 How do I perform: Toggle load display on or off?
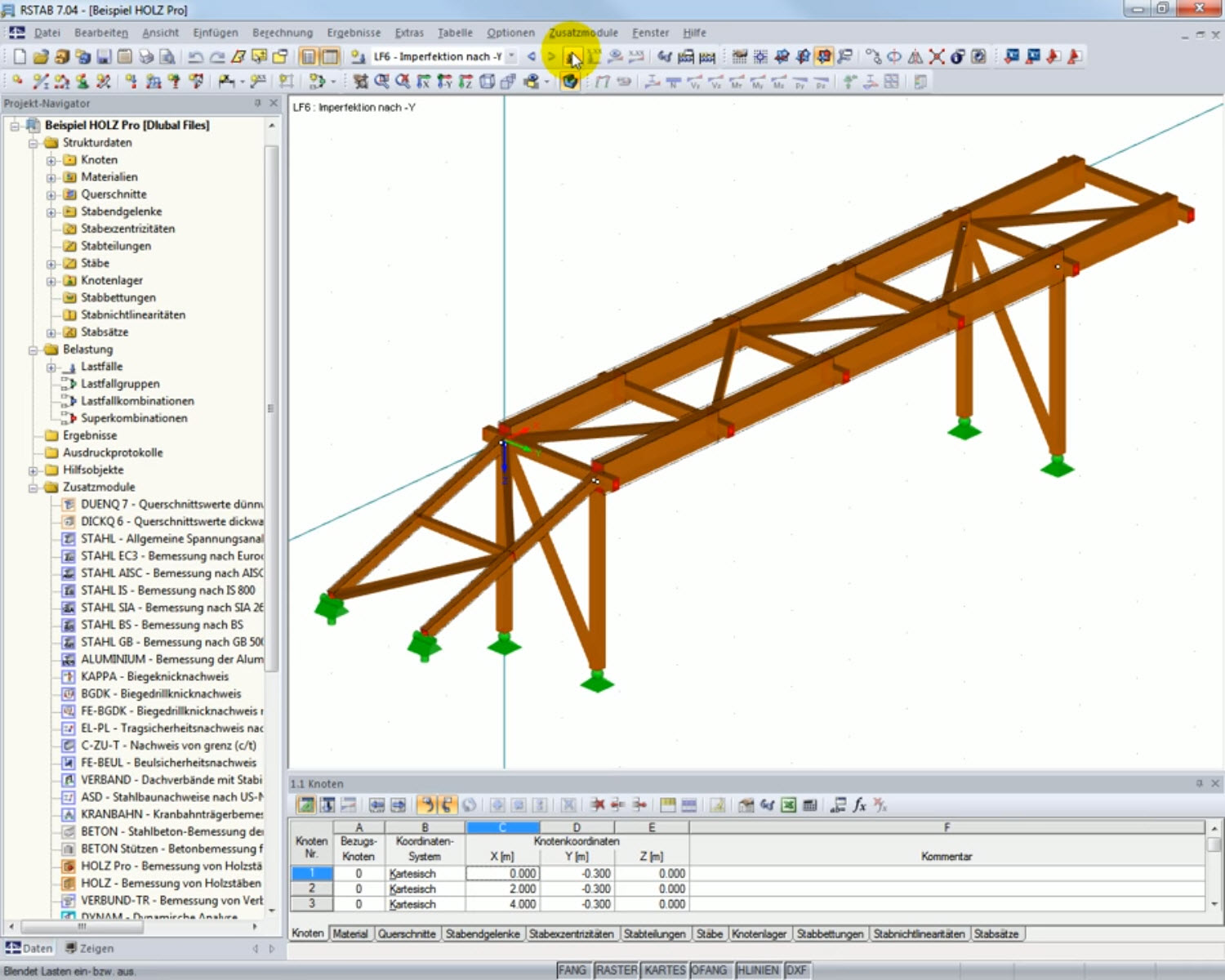click(x=572, y=56)
